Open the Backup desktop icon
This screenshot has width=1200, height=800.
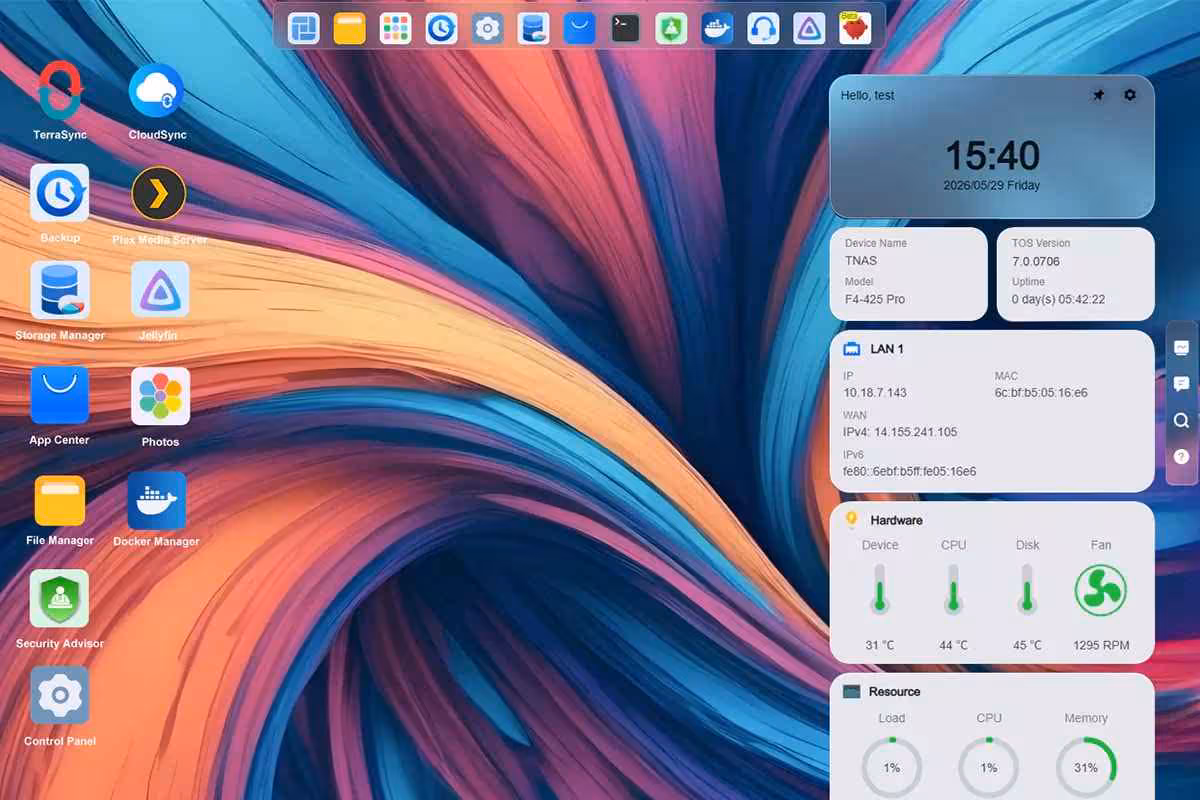point(60,193)
